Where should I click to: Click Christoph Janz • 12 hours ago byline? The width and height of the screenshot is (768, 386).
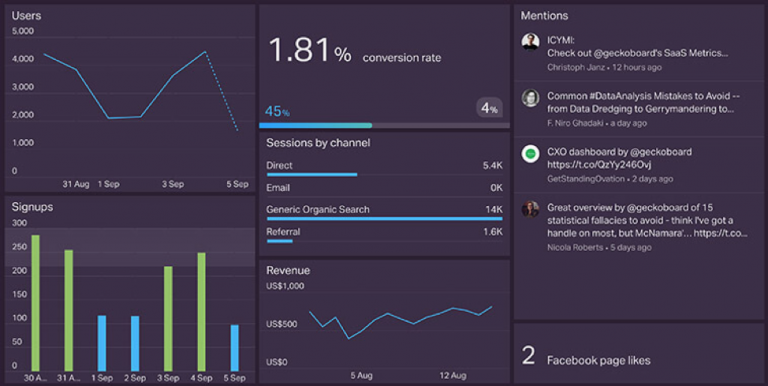[604, 68]
